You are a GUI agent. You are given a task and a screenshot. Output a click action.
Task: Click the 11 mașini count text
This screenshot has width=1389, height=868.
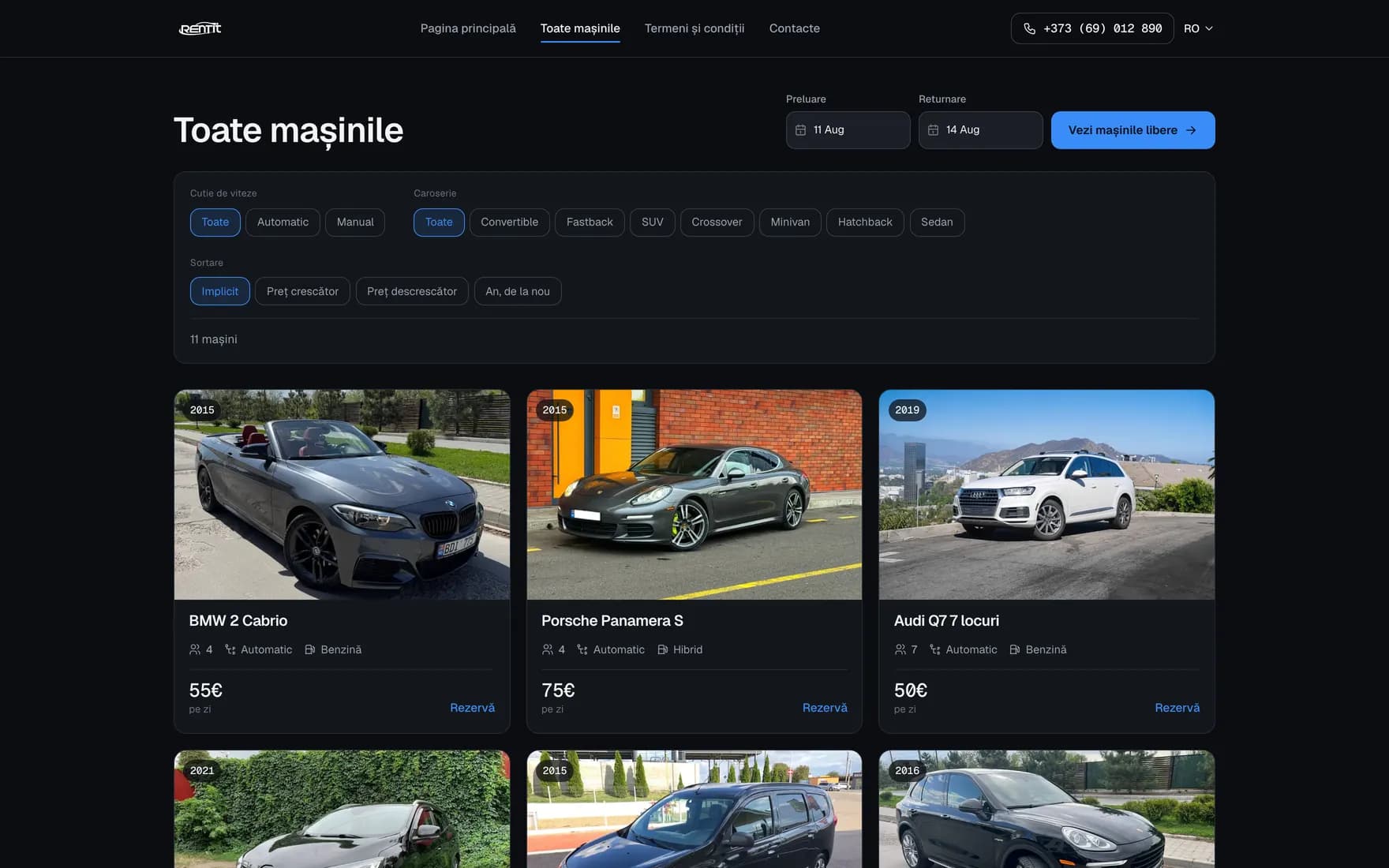coord(214,339)
